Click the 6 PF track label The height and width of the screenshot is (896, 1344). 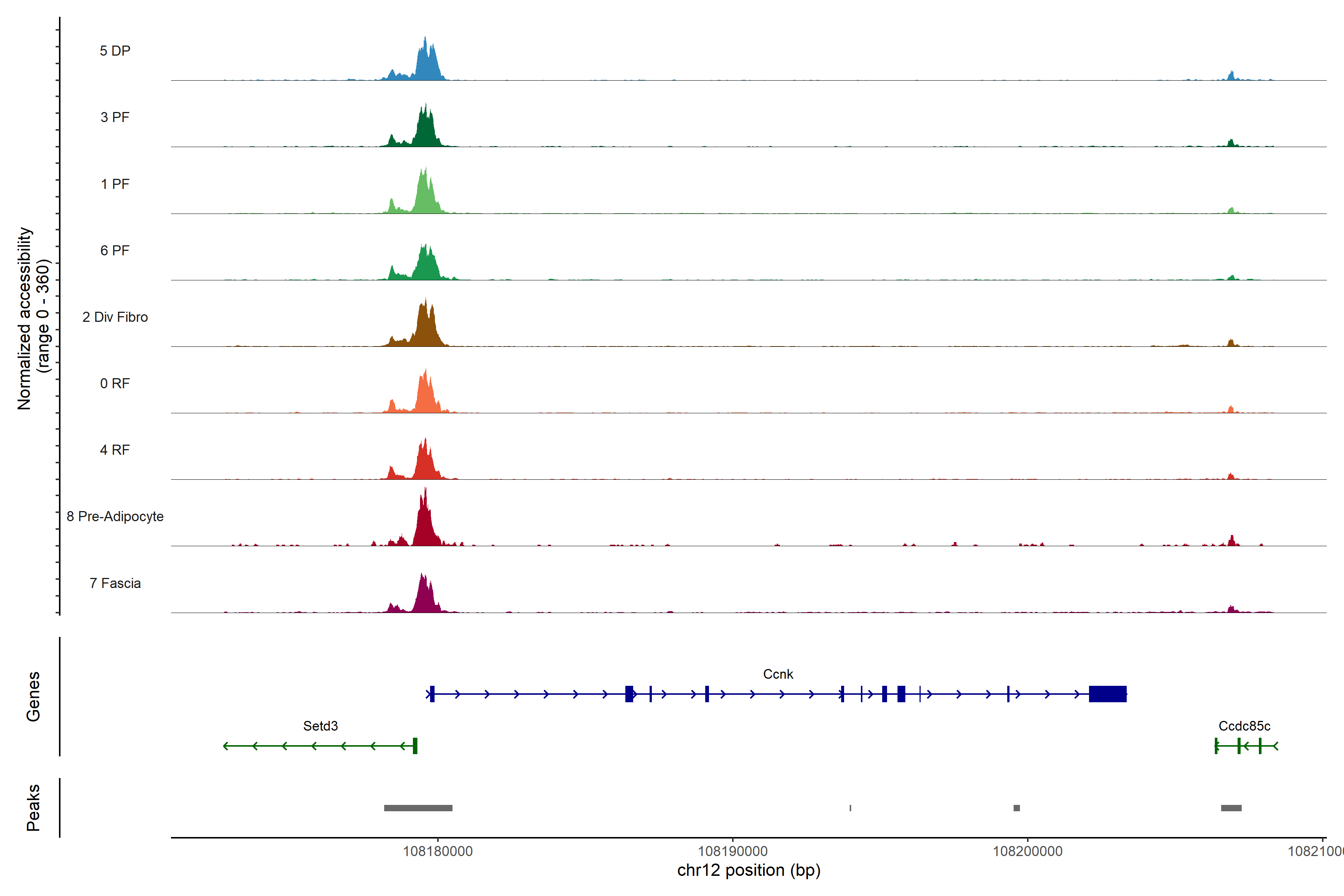coord(115,250)
